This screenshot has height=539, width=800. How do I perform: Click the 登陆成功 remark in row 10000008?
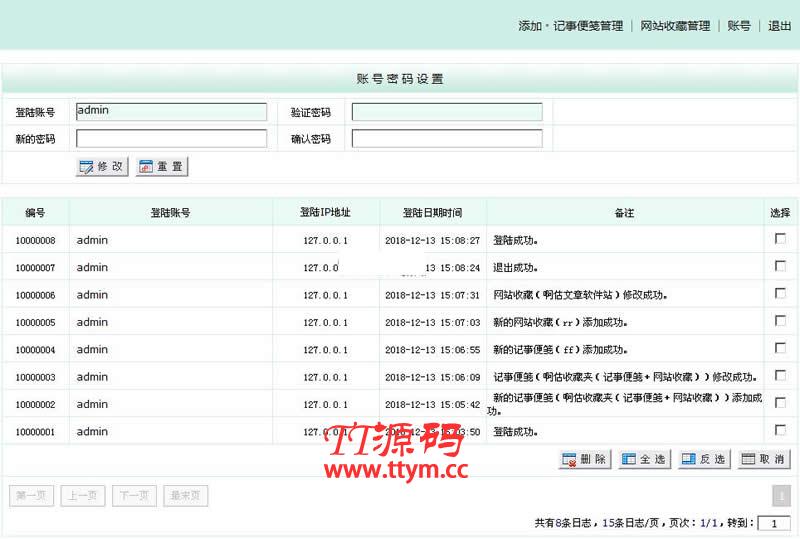coord(516,240)
